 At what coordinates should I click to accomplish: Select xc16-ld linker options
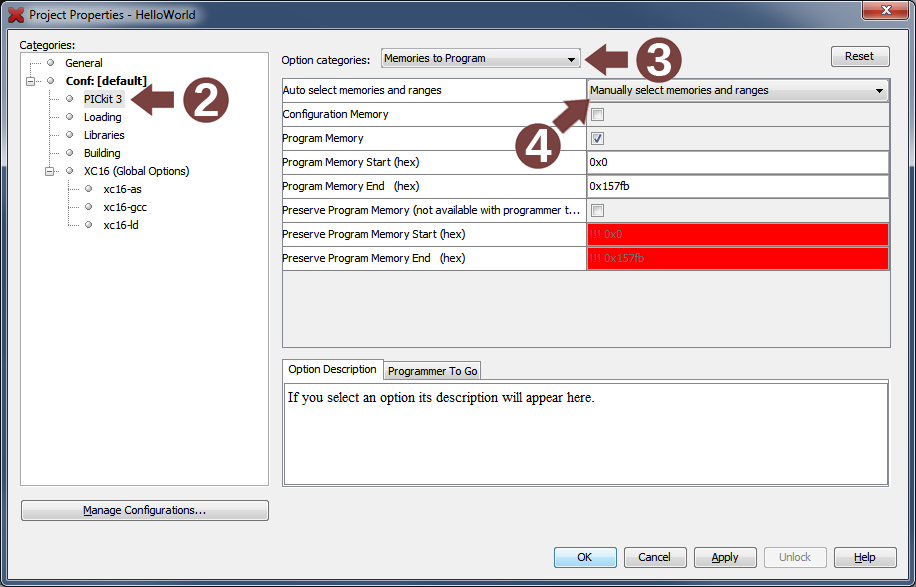tap(120, 225)
